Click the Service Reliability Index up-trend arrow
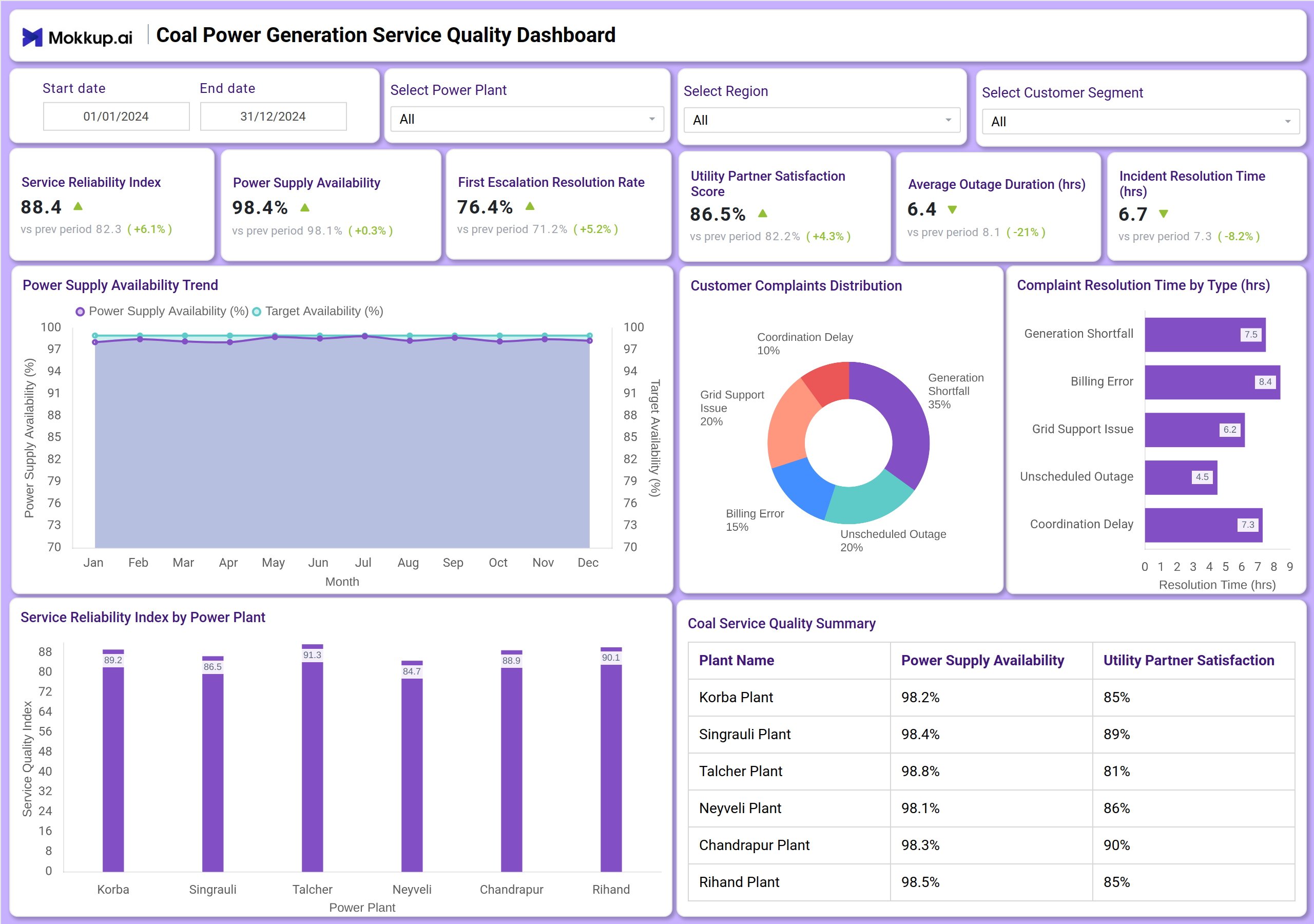Image resolution: width=1314 pixels, height=924 pixels. point(79,206)
